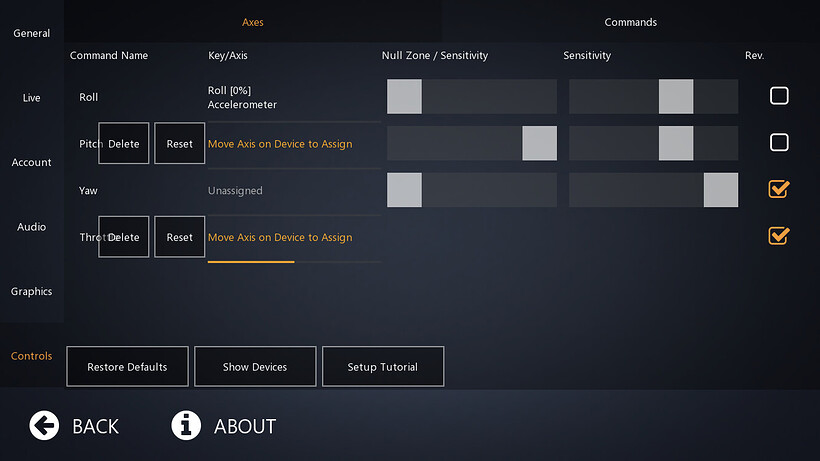This screenshot has height=461, width=820.
Task: Open Account settings section
Action: 31,162
